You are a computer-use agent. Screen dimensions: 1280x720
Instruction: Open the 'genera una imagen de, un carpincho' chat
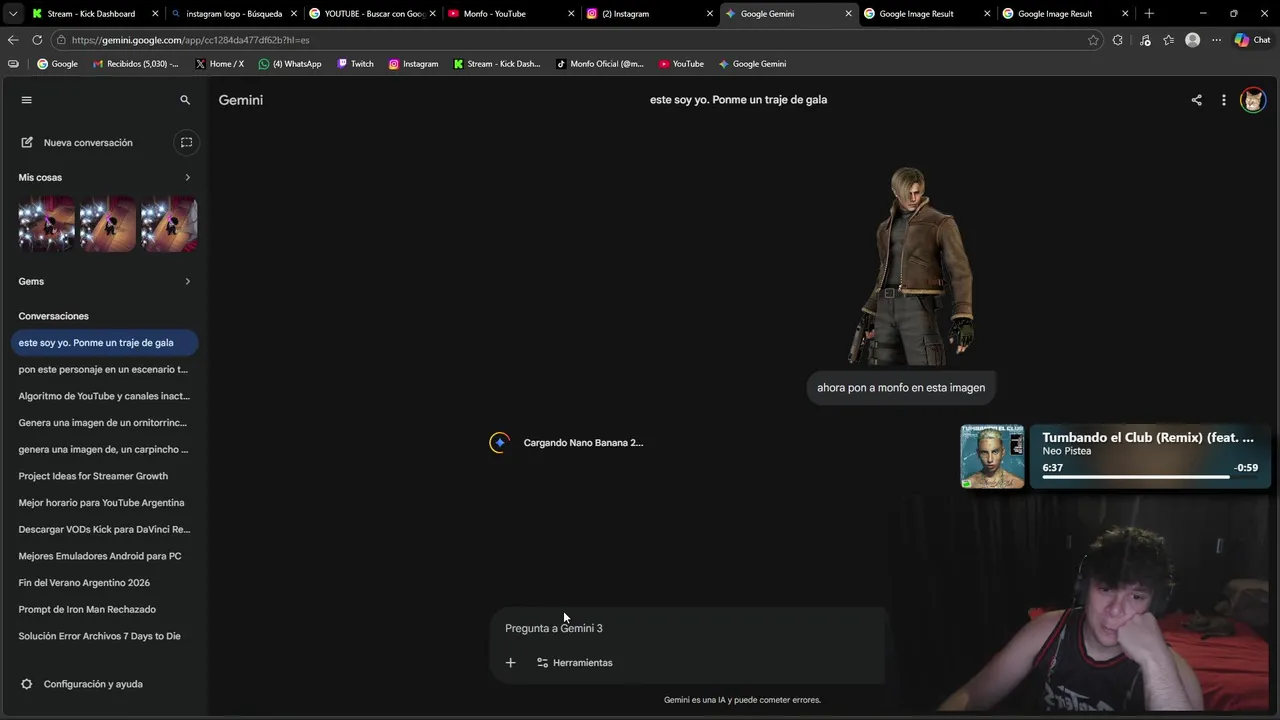click(x=105, y=450)
